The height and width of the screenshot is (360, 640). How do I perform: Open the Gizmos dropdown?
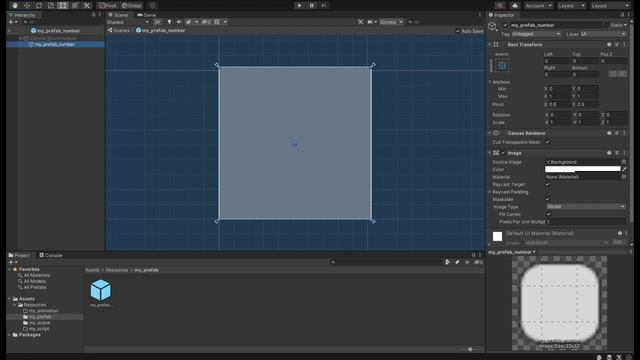pyautogui.click(x=391, y=22)
